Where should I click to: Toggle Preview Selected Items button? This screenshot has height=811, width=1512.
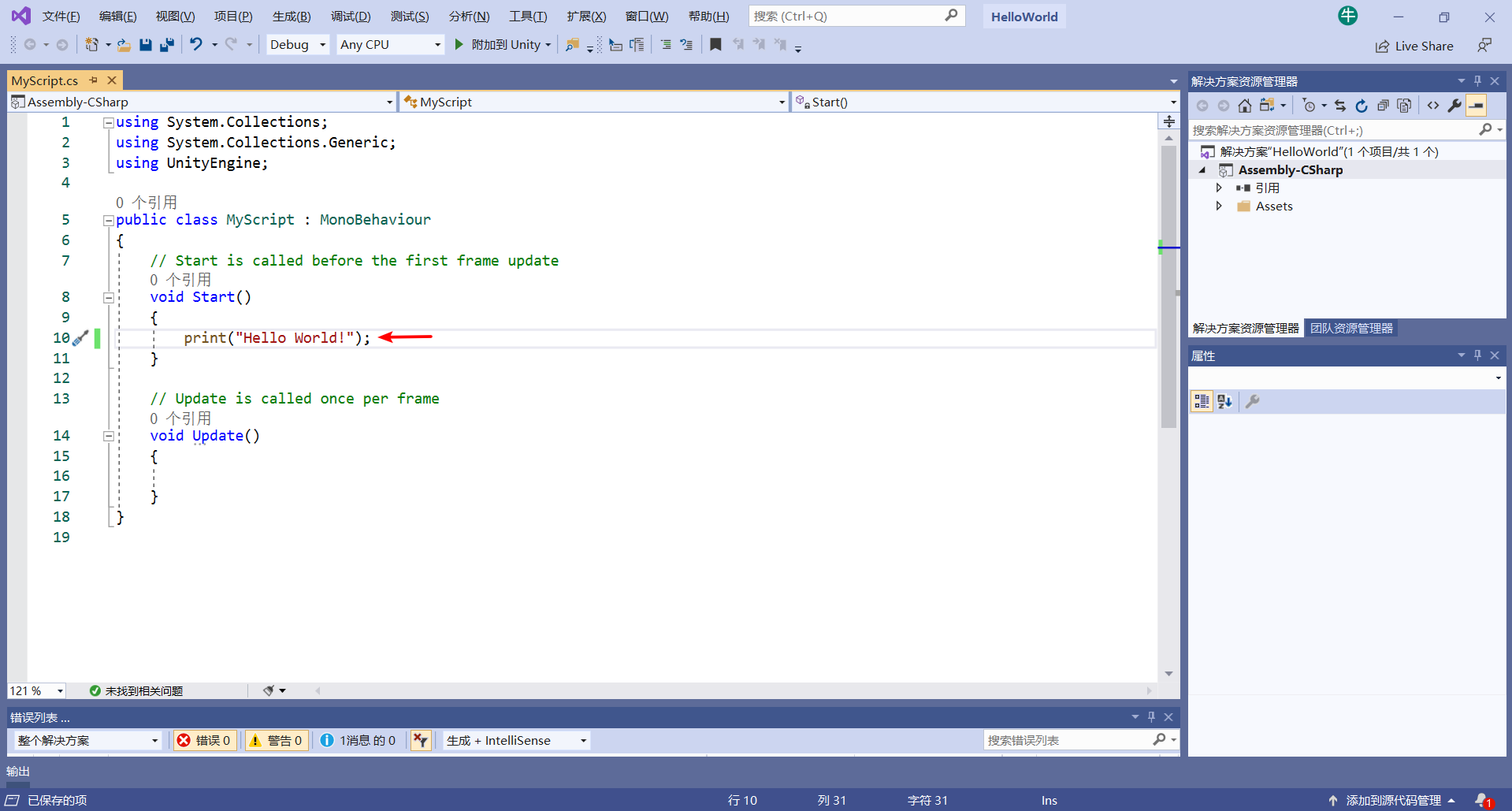tap(1476, 106)
